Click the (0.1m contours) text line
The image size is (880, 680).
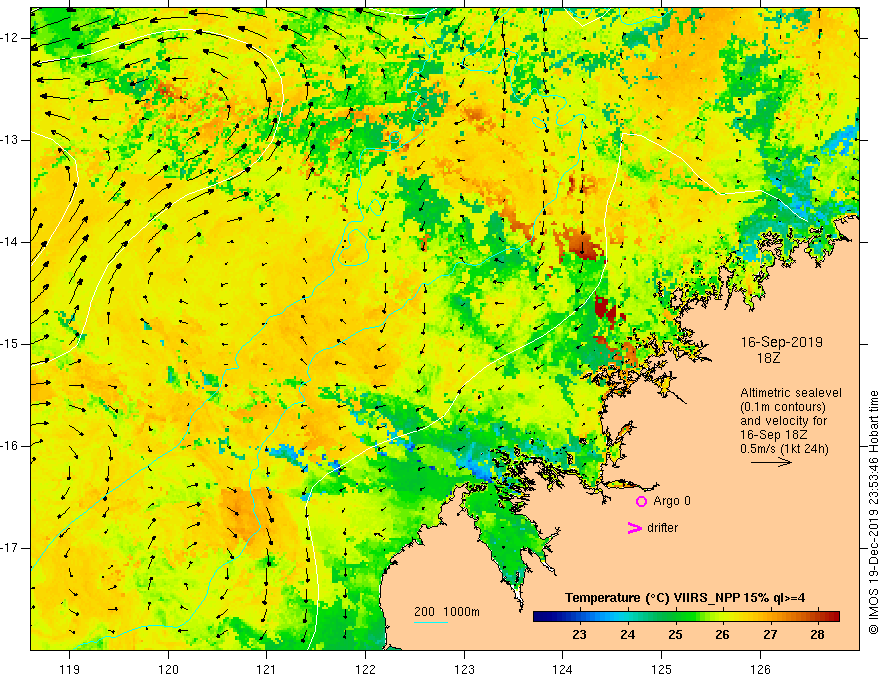783,407
